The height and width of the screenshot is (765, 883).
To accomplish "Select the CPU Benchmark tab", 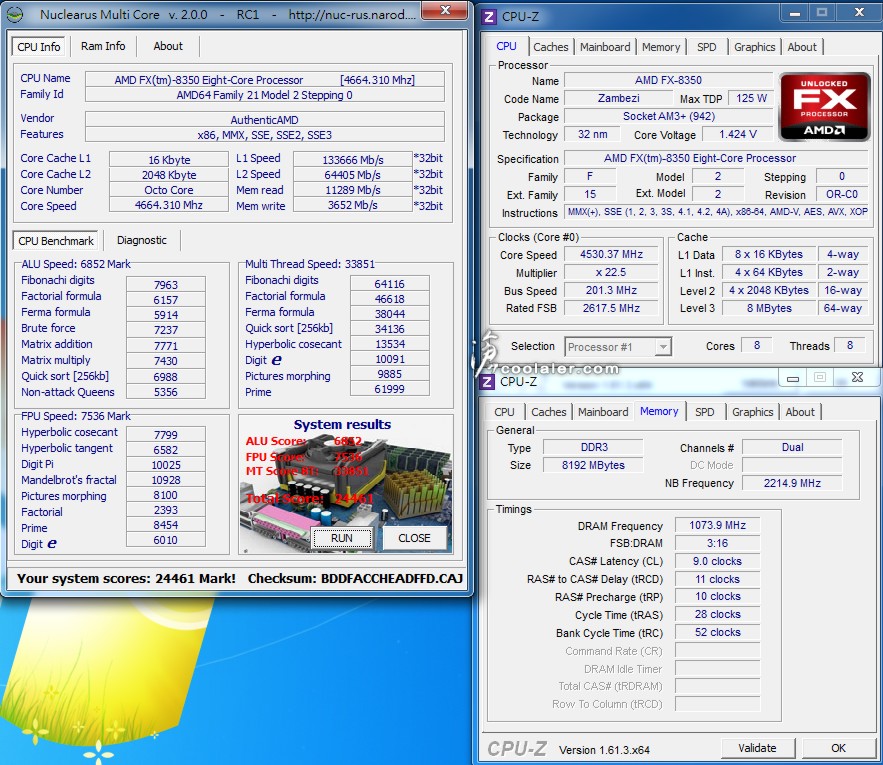I will [56, 241].
